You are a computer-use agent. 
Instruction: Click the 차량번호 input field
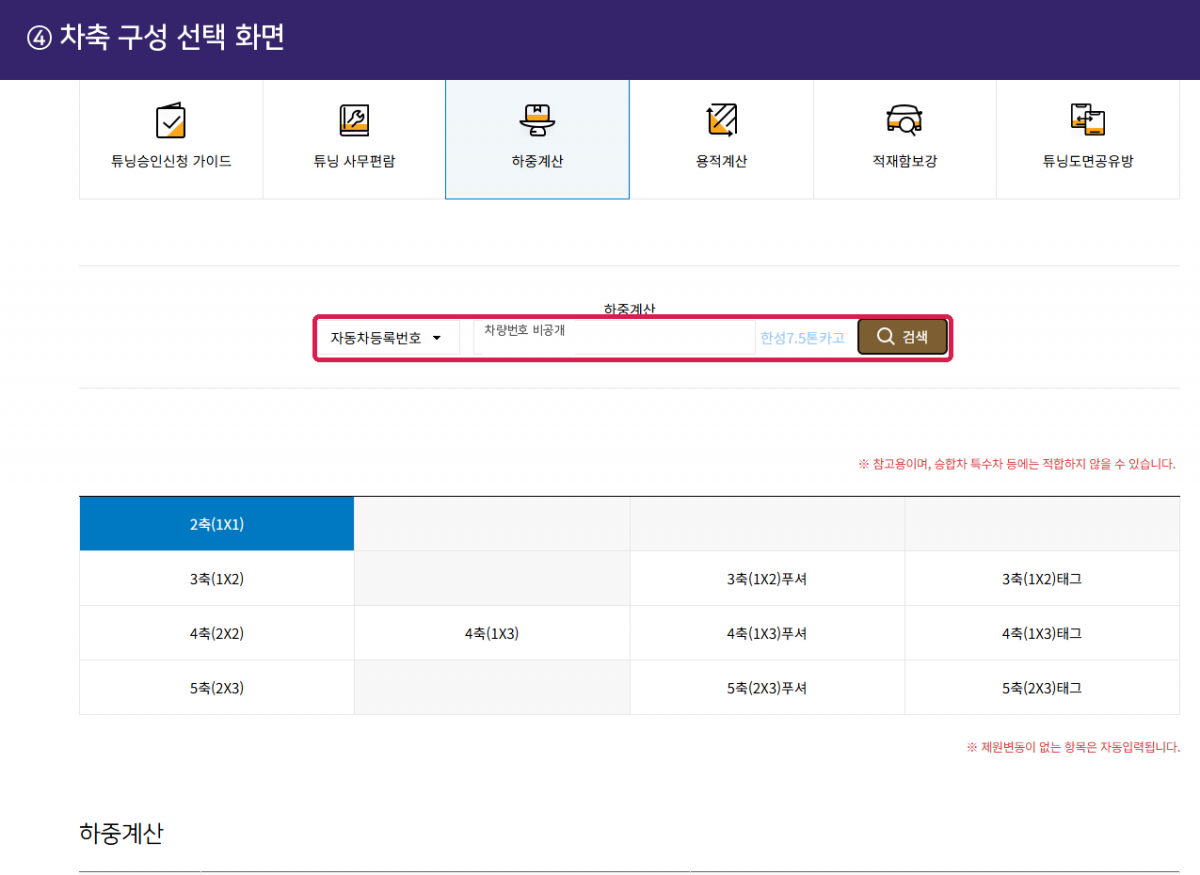[x=614, y=338]
